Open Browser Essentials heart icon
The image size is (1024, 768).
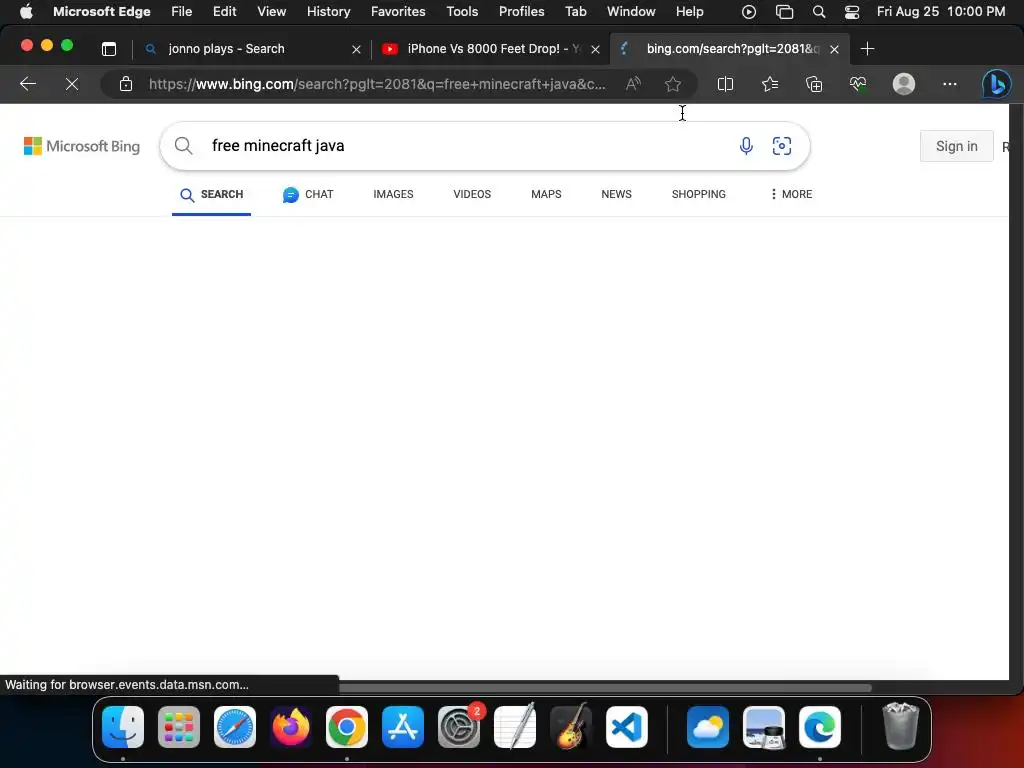tap(858, 84)
